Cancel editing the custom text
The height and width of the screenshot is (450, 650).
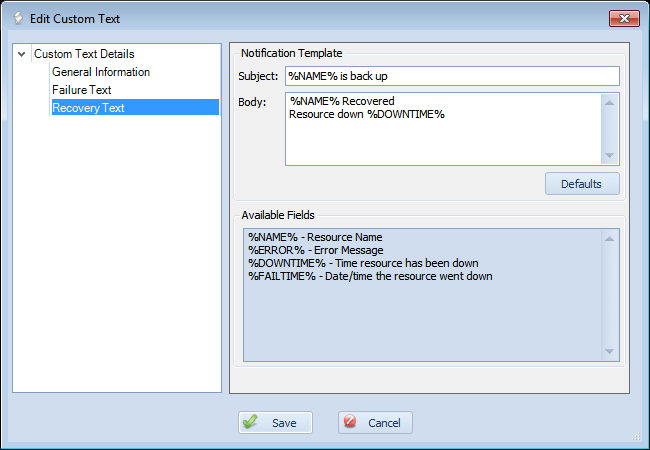tap(375, 422)
